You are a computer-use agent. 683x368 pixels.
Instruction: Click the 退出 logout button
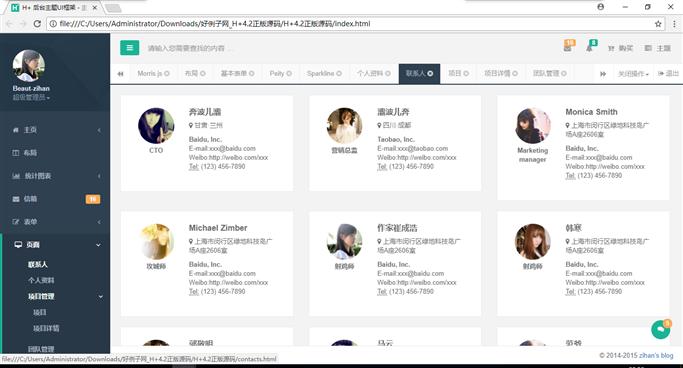[669, 74]
